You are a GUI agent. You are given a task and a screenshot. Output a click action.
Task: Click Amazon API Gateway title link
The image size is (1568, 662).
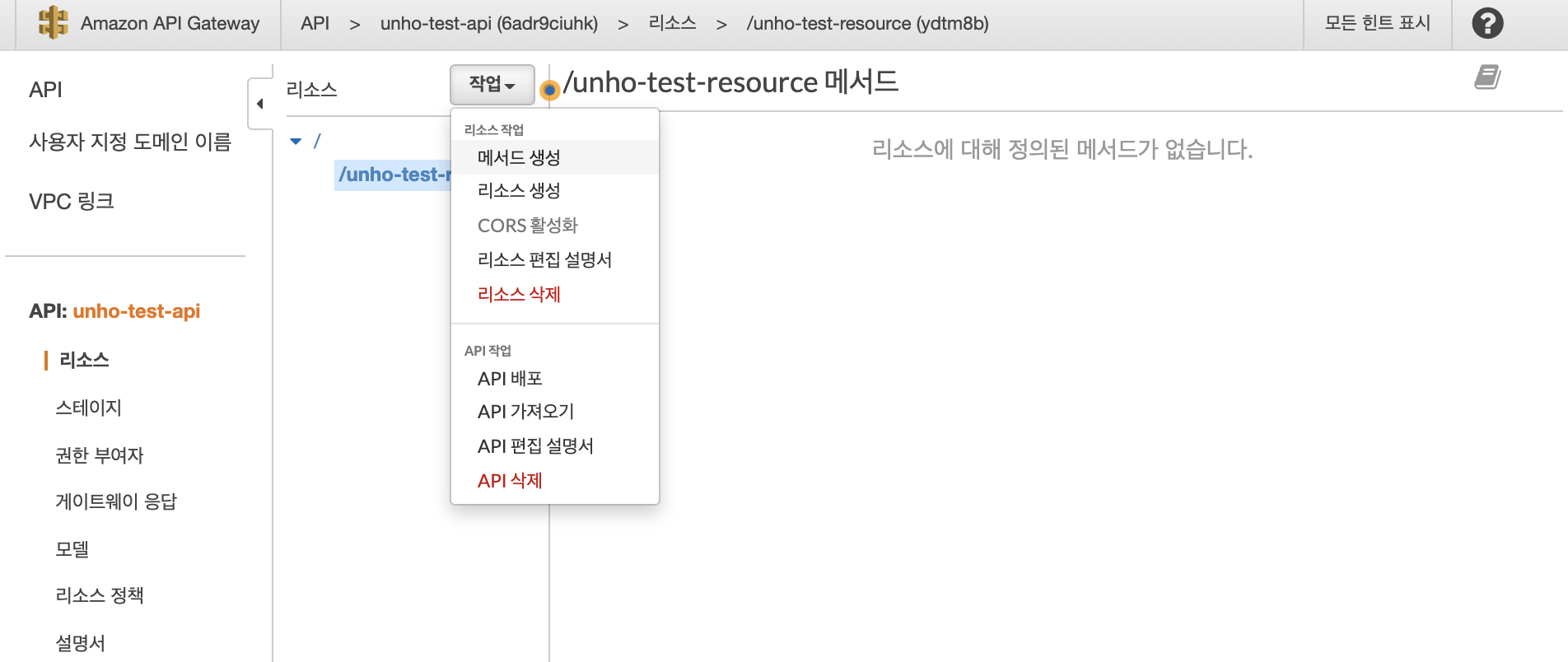(170, 23)
